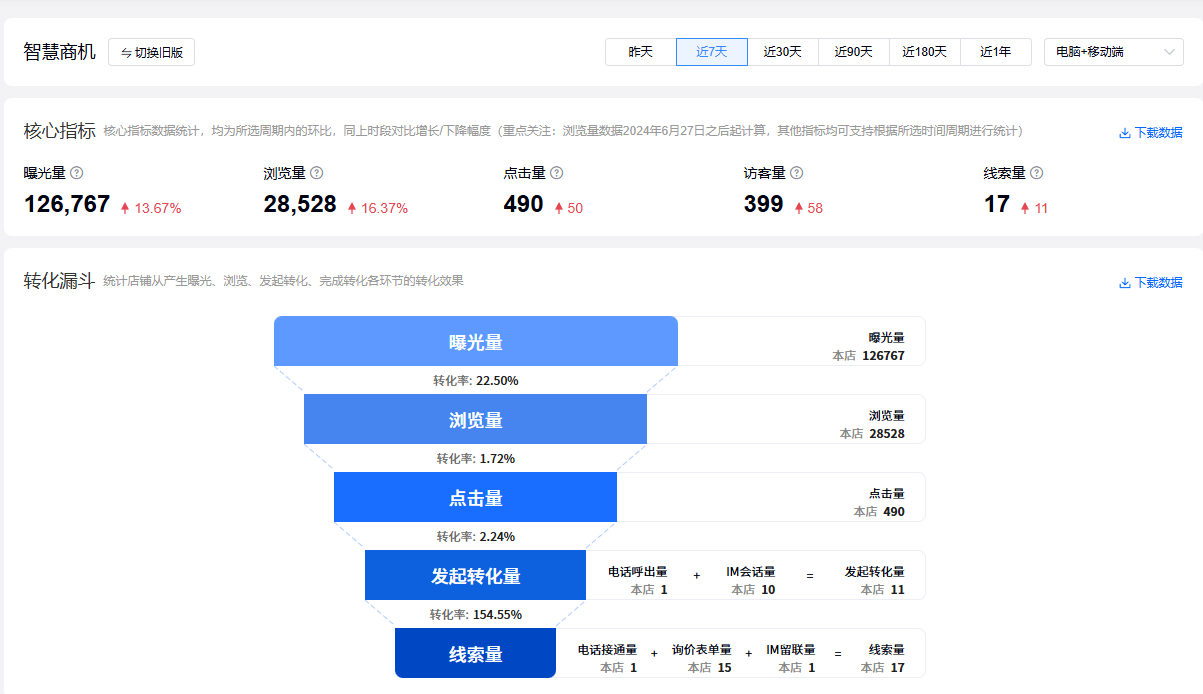1203x694 pixels.
Task: Select the 昨天 time range
Action: point(640,52)
